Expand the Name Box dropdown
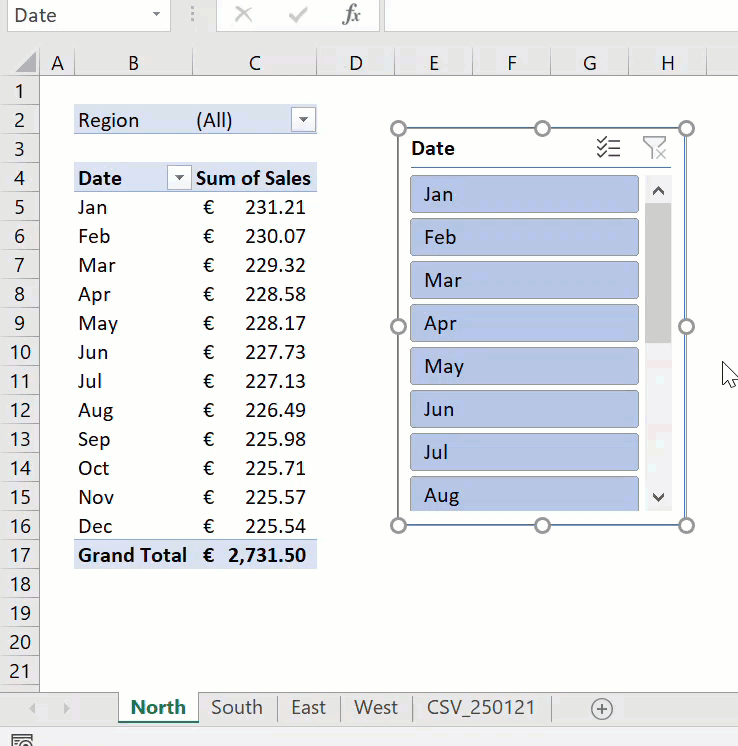The height and width of the screenshot is (746, 738). pyautogui.click(x=156, y=15)
